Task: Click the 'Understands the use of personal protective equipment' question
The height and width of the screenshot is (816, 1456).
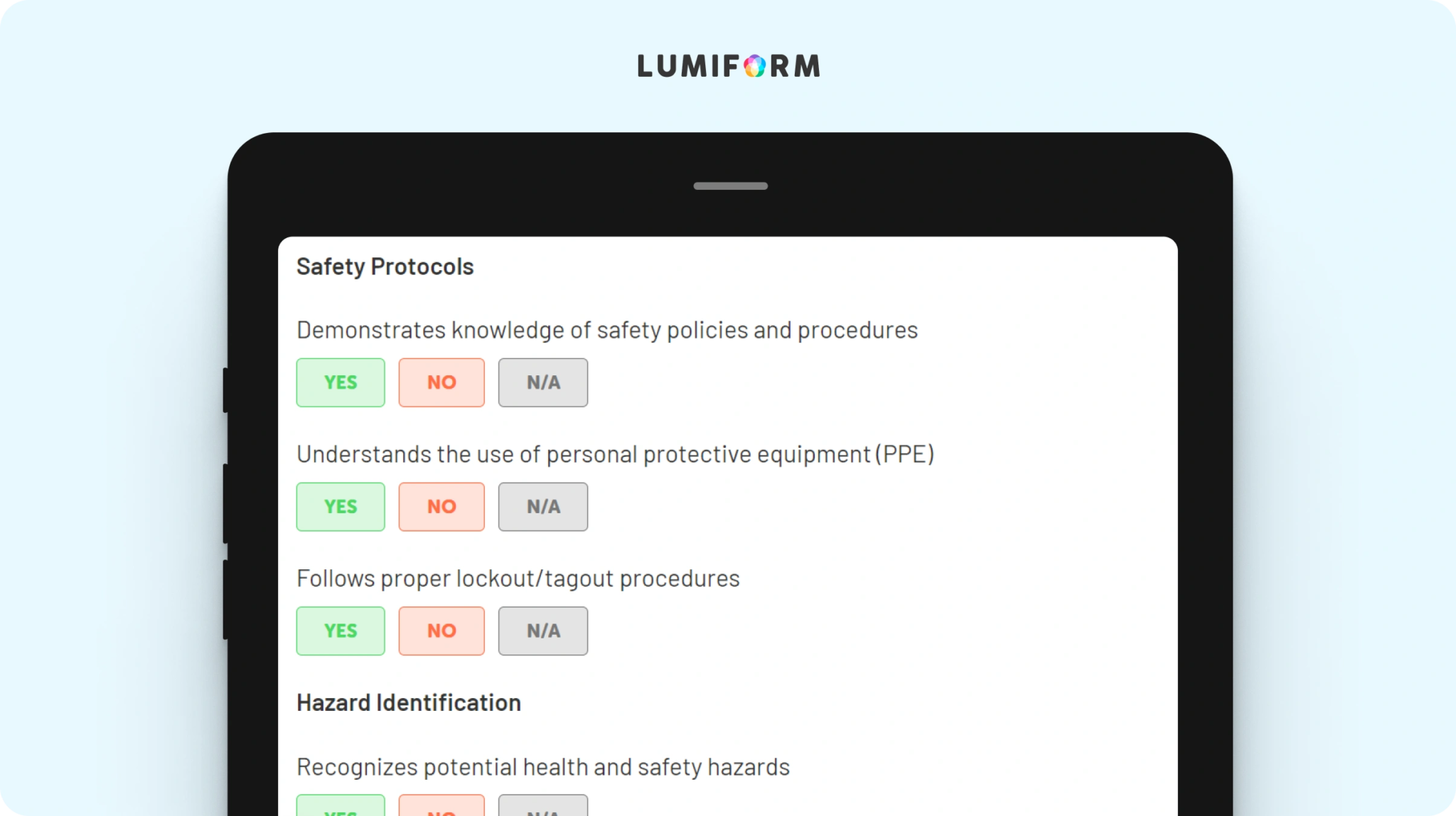Action: (x=616, y=455)
